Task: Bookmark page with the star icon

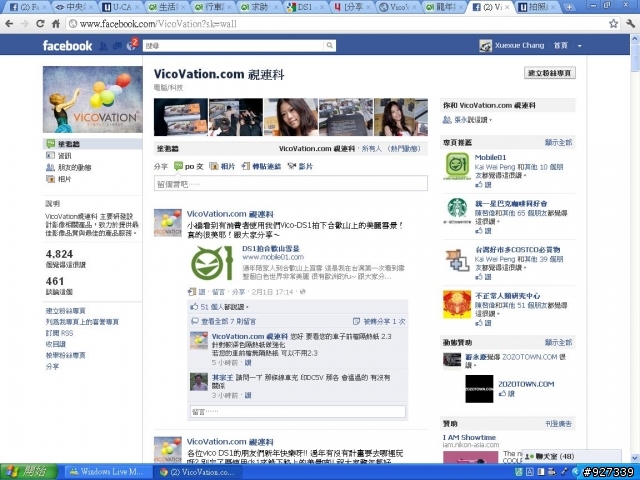Action: (613, 24)
